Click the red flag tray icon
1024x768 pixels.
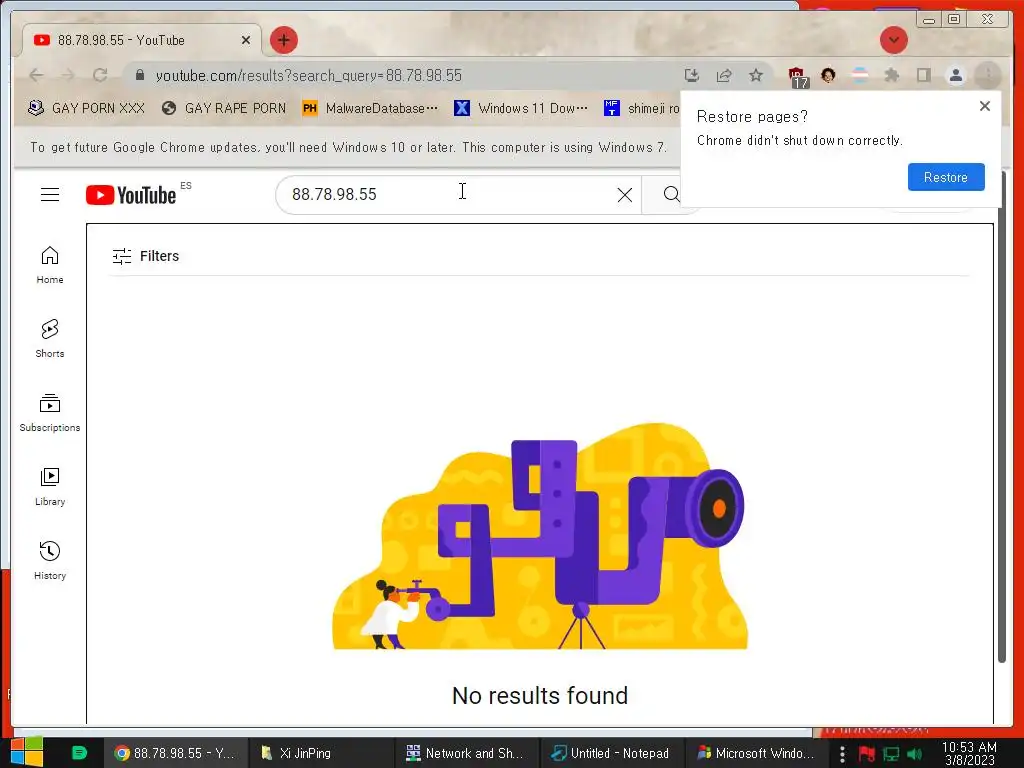tap(867, 754)
